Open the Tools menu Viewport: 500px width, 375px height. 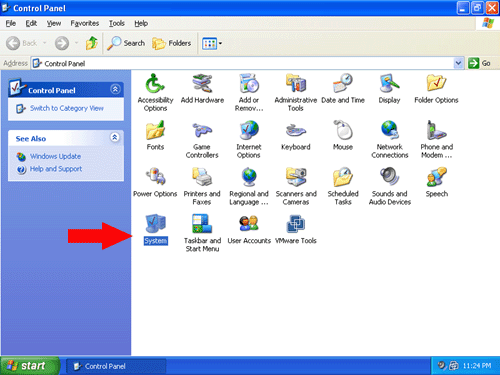(117, 23)
